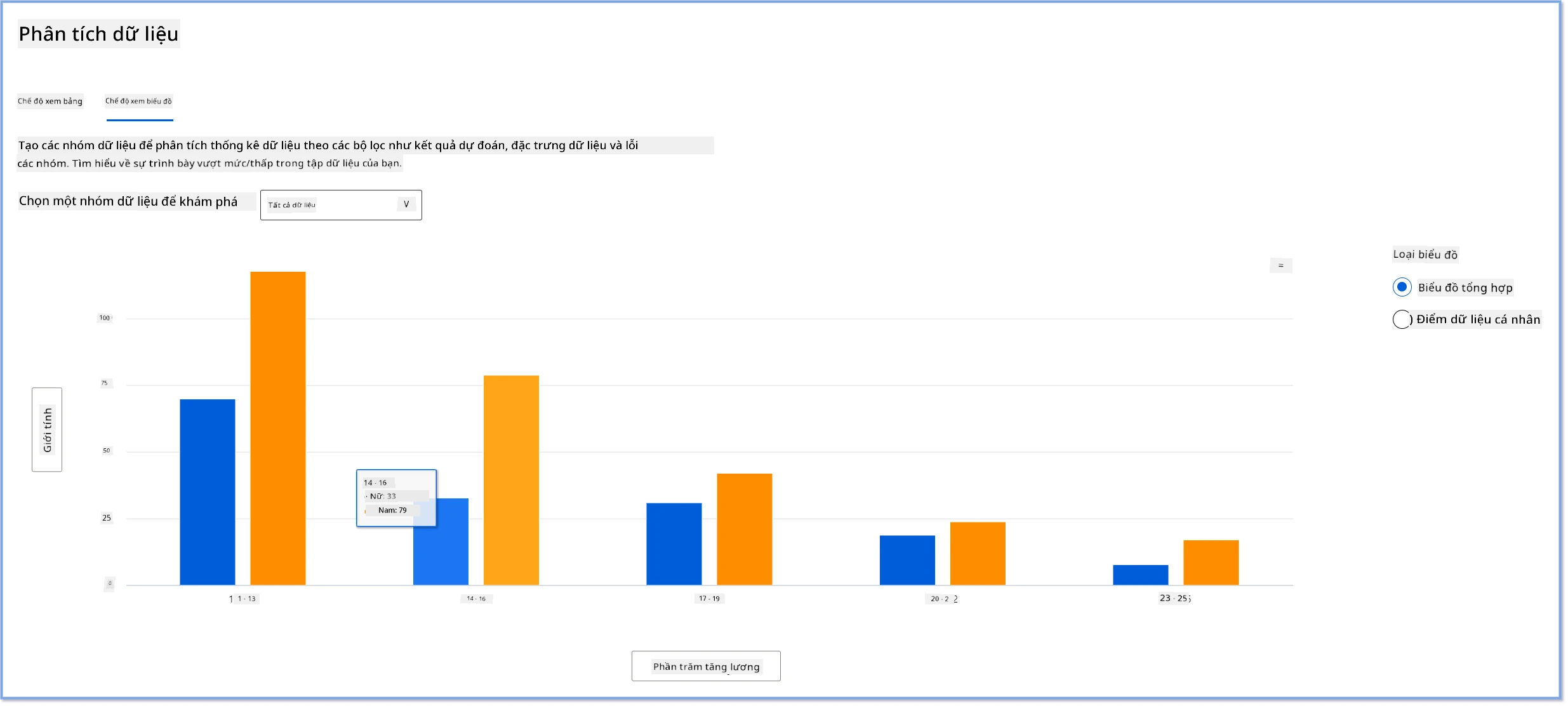Switch to Chế độ xem bảng tab
The height and width of the screenshot is (706, 1568).
click(x=50, y=101)
